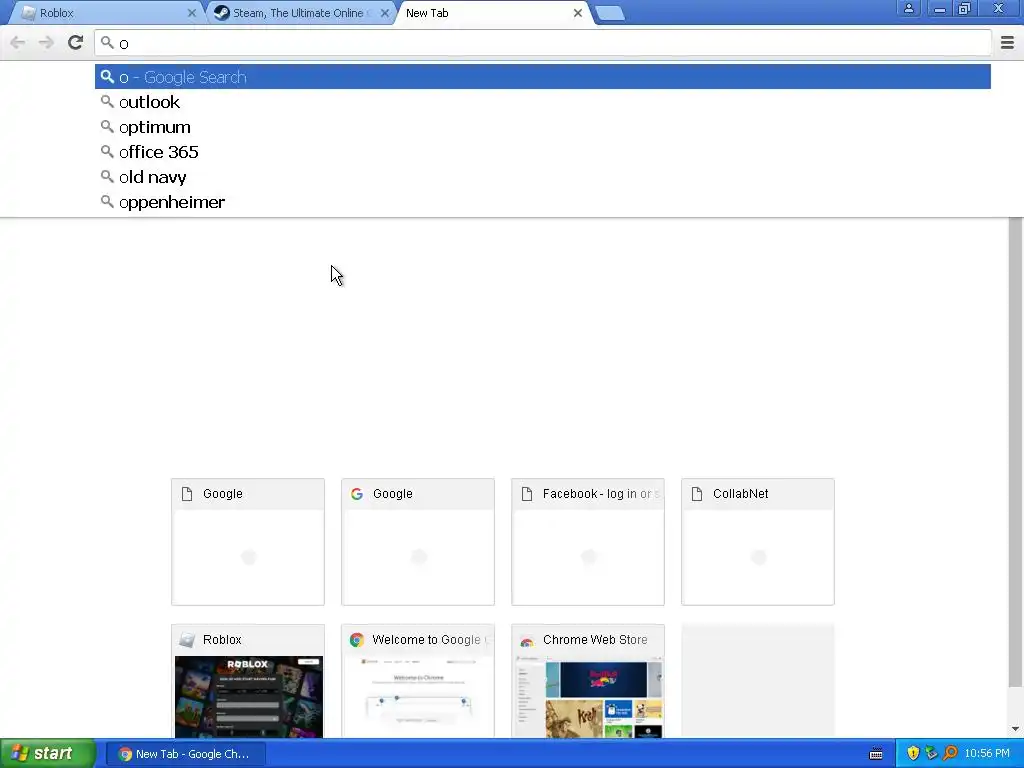
Task: Go back using the back arrow
Action: tap(18, 42)
